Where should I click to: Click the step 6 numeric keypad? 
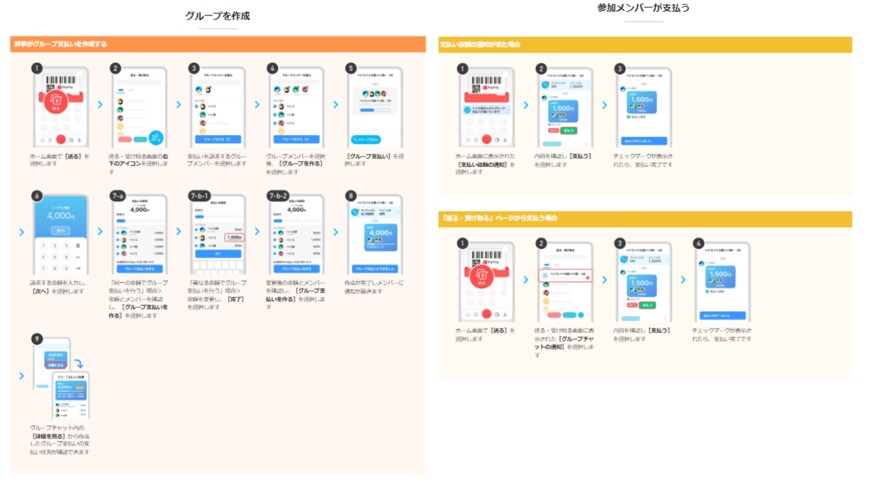[x=61, y=254]
